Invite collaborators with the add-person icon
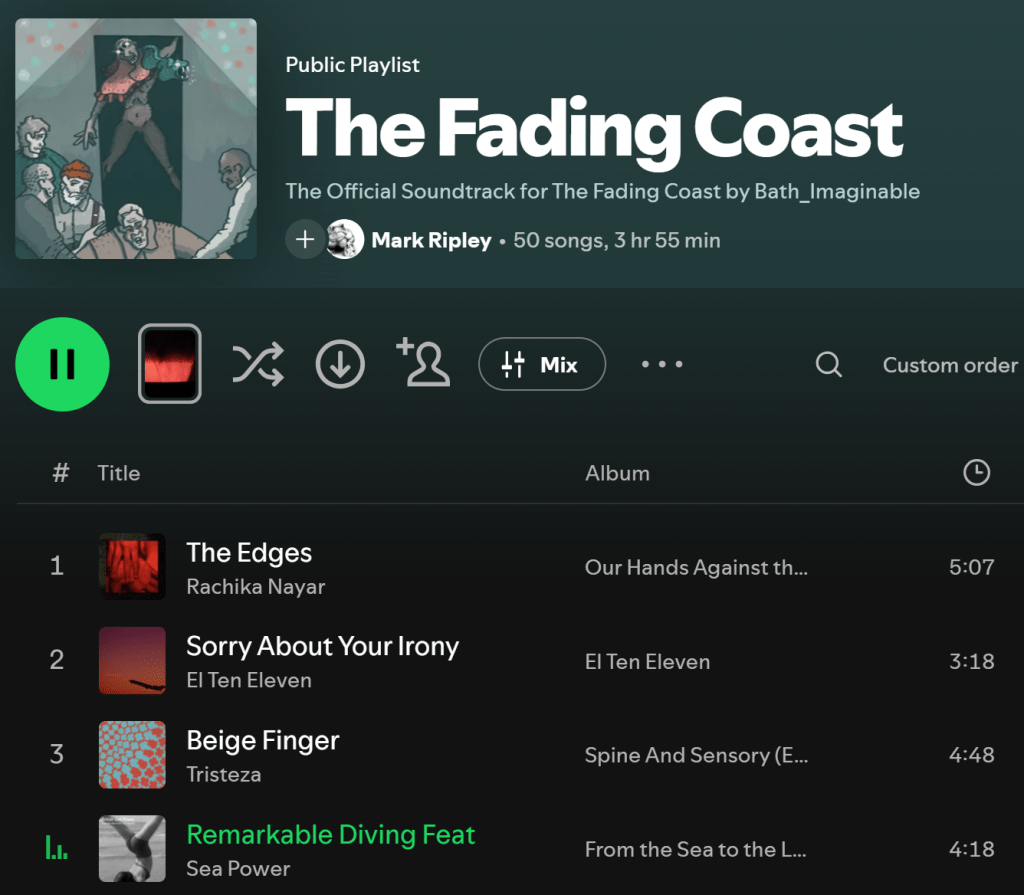The height and width of the screenshot is (895, 1024). 423,363
